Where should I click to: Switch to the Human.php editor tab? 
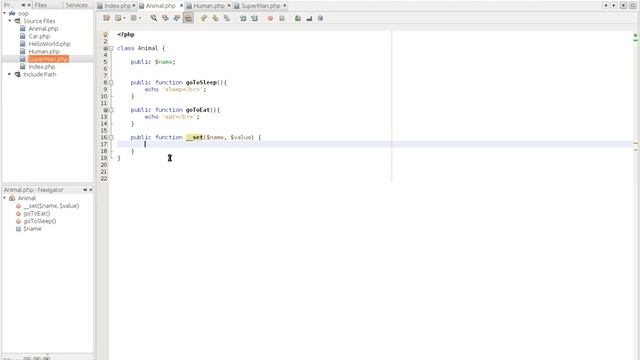(209, 6)
